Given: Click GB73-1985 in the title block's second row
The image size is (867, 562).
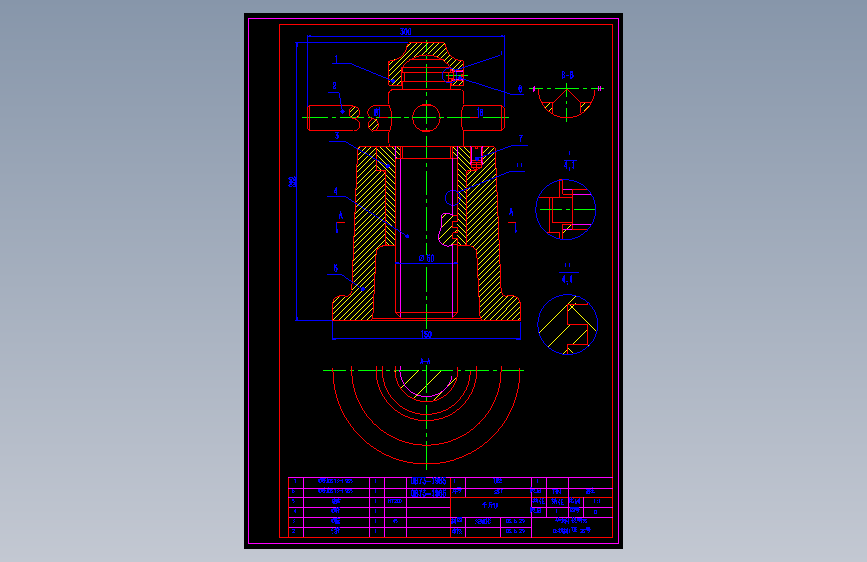Looking at the screenshot, I should tap(429, 493).
